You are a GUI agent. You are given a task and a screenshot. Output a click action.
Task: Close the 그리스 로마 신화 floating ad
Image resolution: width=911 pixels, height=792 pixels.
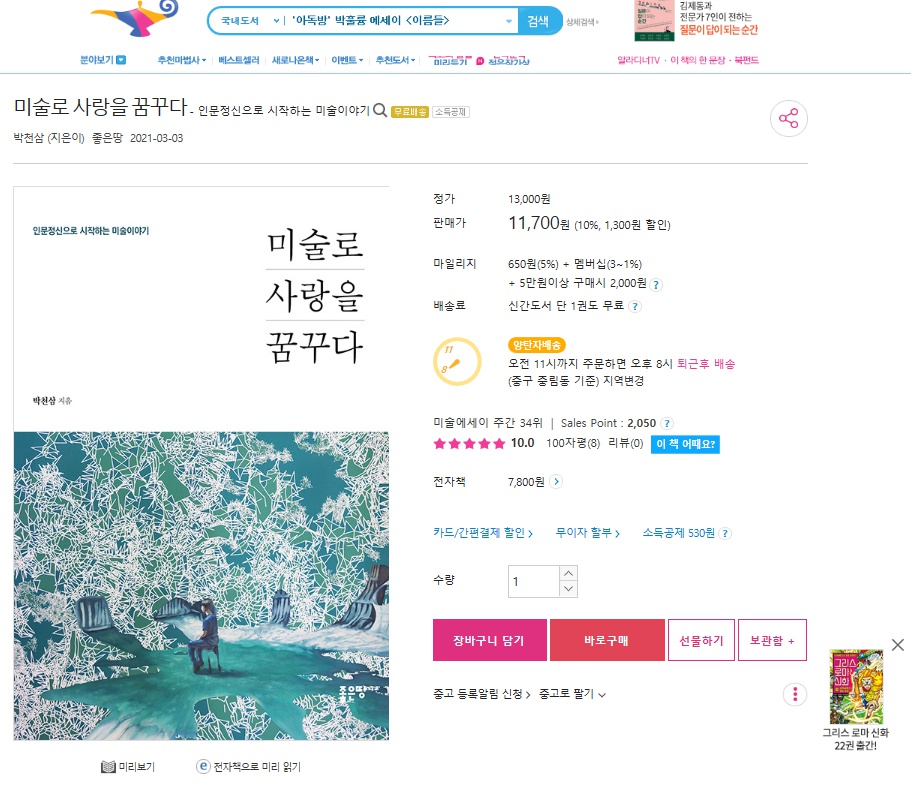[x=898, y=644]
